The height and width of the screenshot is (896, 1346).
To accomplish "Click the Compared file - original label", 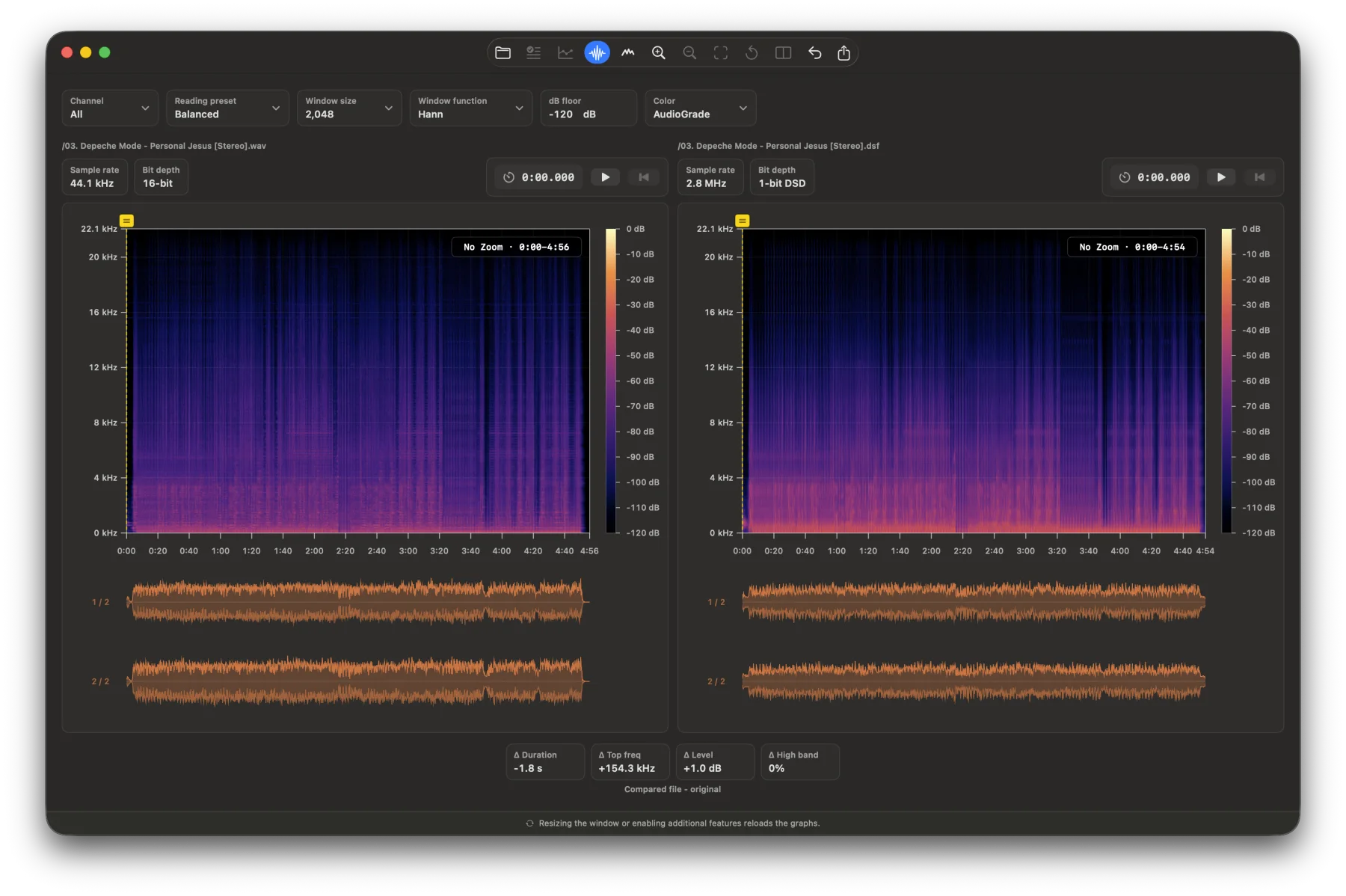I will pyautogui.click(x=673, y=789).
